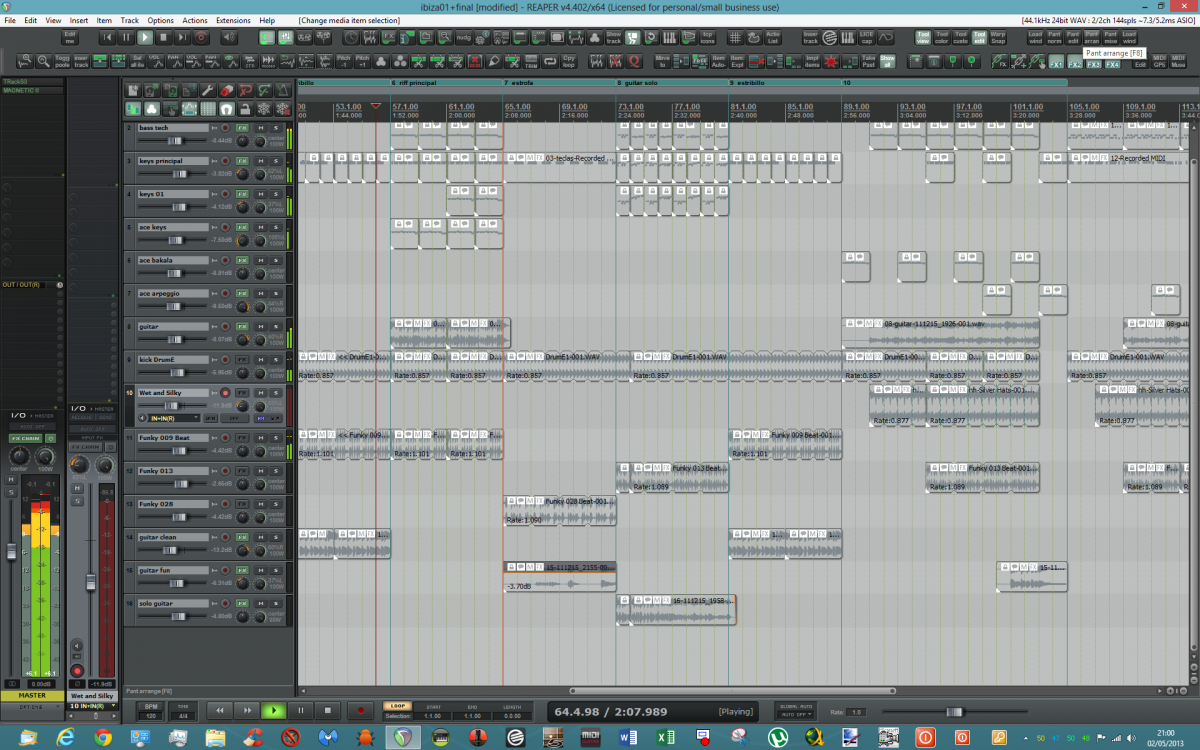This screenshot has height=750, width=1200.
Task: Click the playback rate slider
Action: (953, 711)
